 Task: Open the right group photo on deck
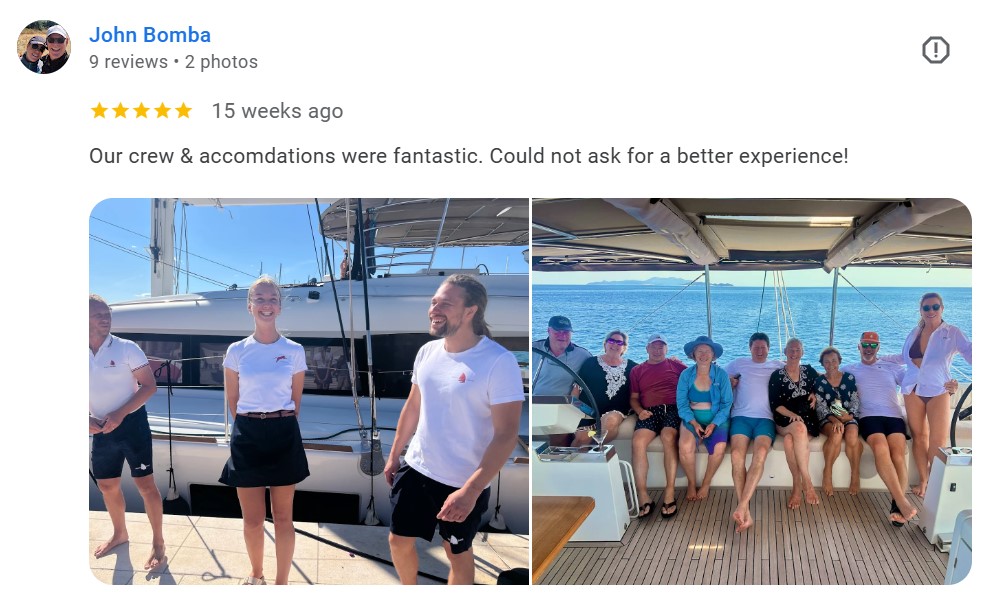tap(751, 391)
